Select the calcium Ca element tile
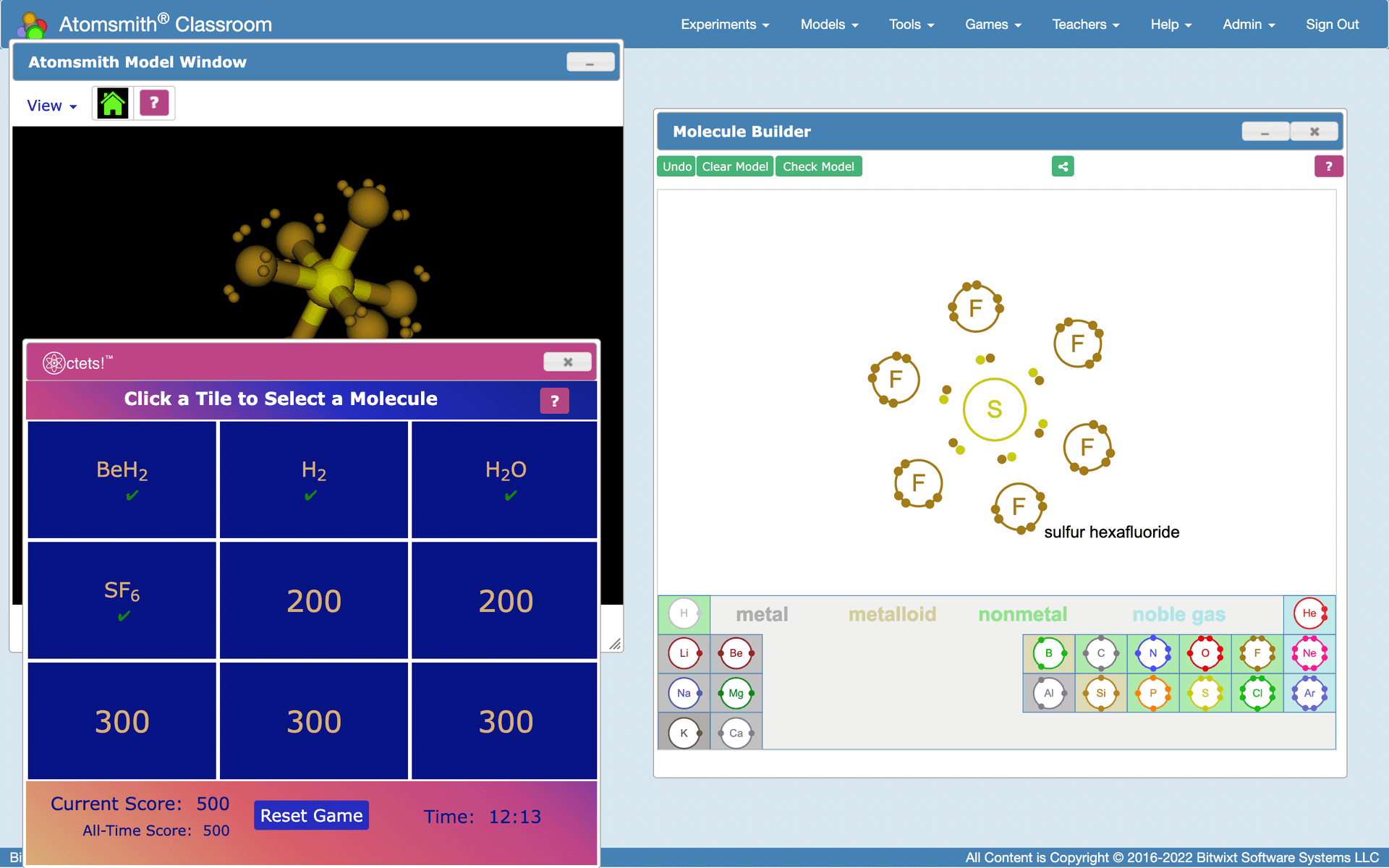This screenshot has height=868, width=1389. click(x=736, y=733)
